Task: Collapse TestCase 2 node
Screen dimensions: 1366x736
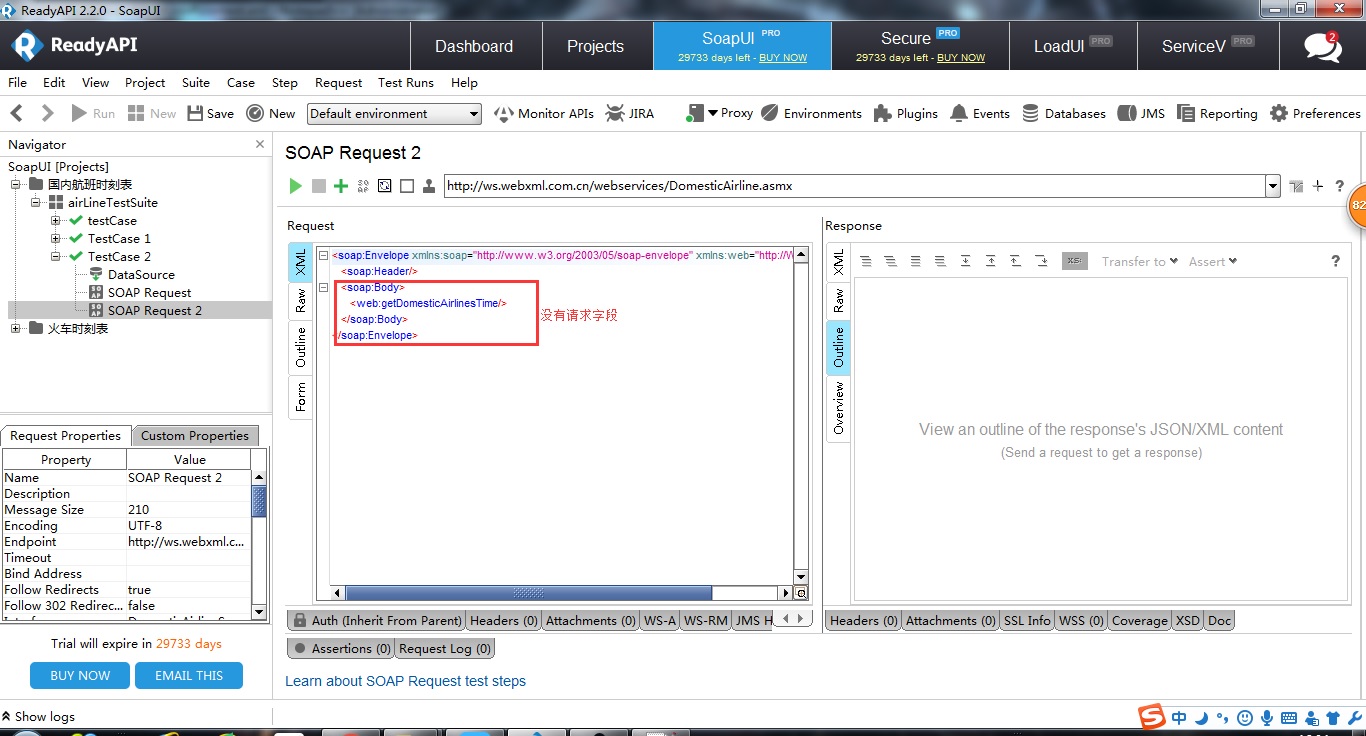Action: pyautogui.click(x=56, y=256)
